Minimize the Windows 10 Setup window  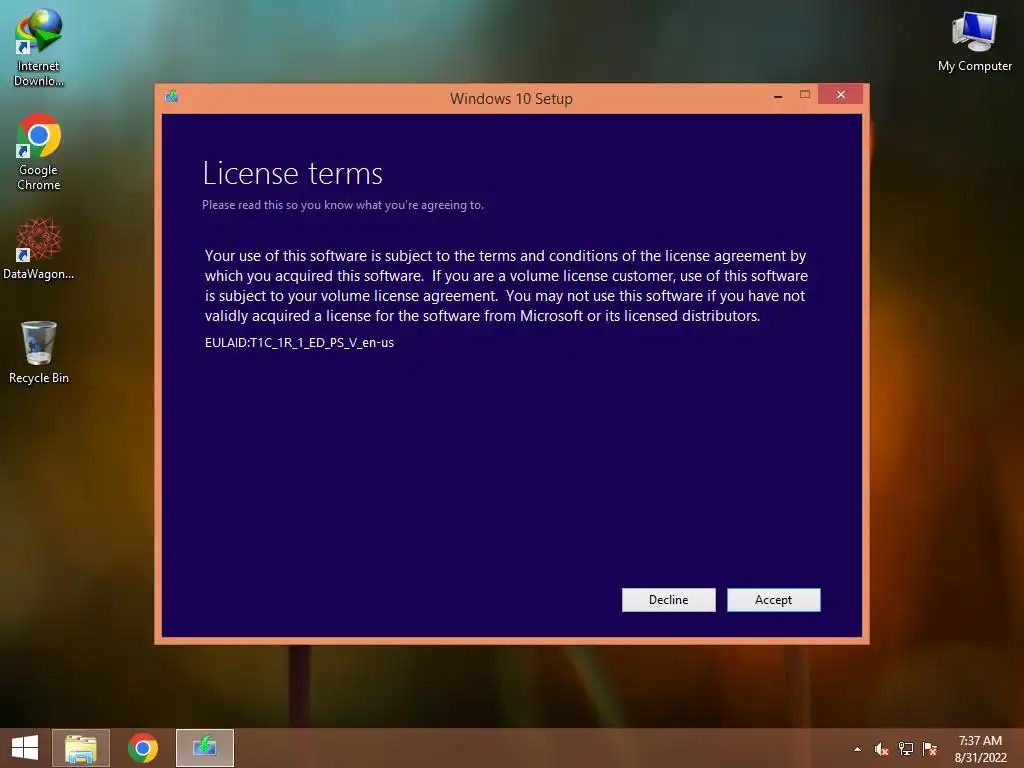point(778,95)
